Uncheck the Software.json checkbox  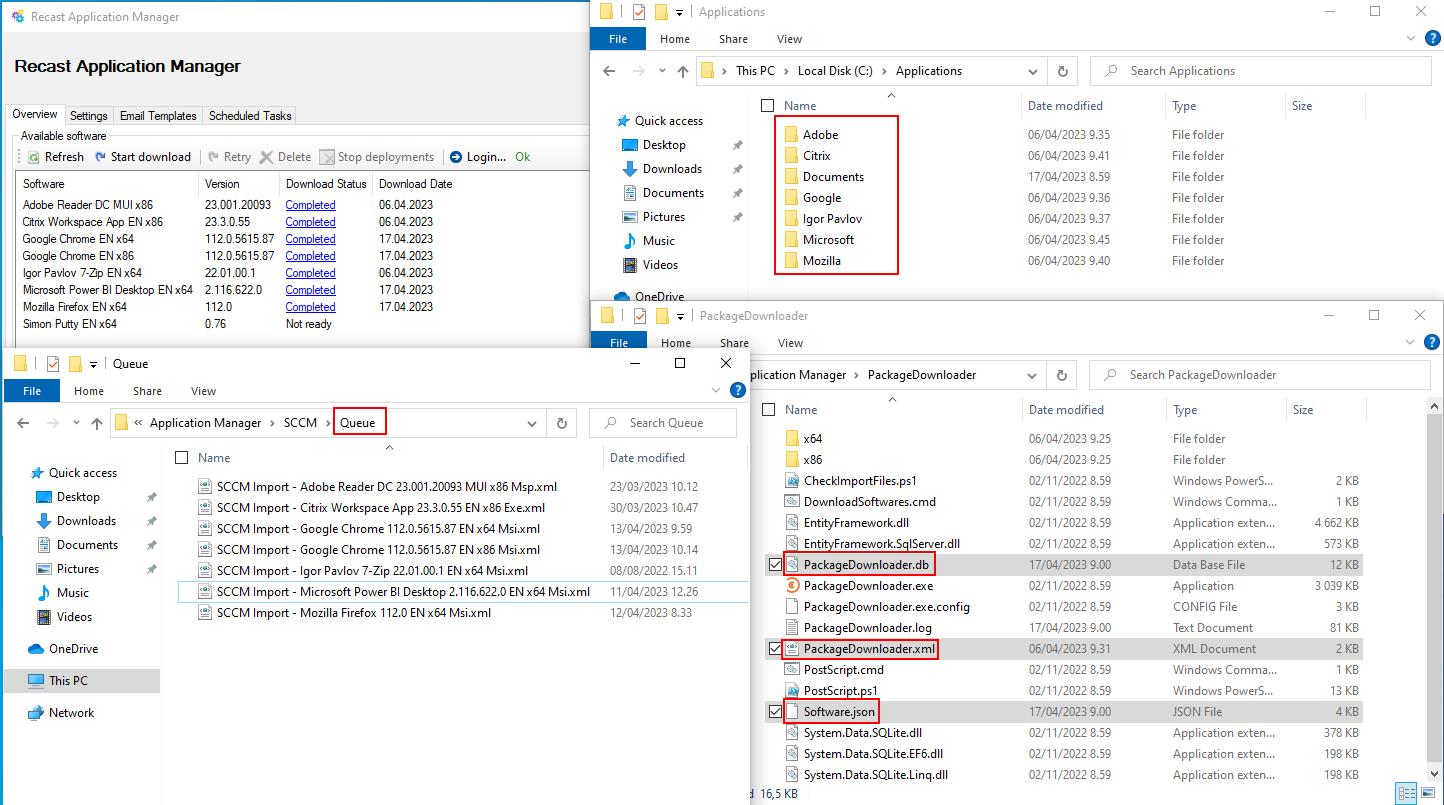point(775,712)
